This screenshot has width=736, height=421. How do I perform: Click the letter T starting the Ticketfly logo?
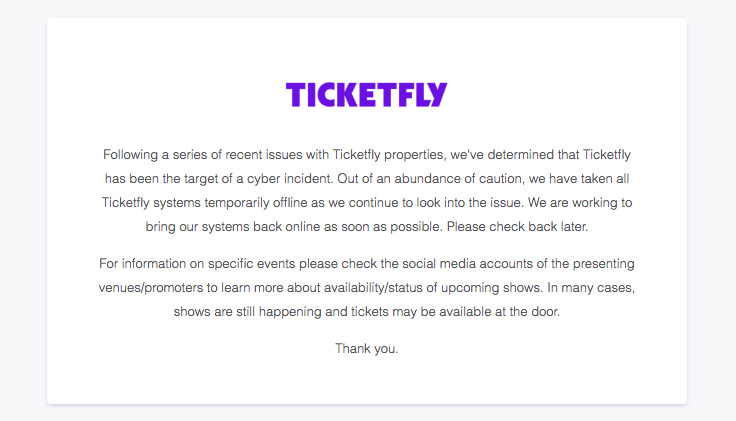(x=296, y=95)
